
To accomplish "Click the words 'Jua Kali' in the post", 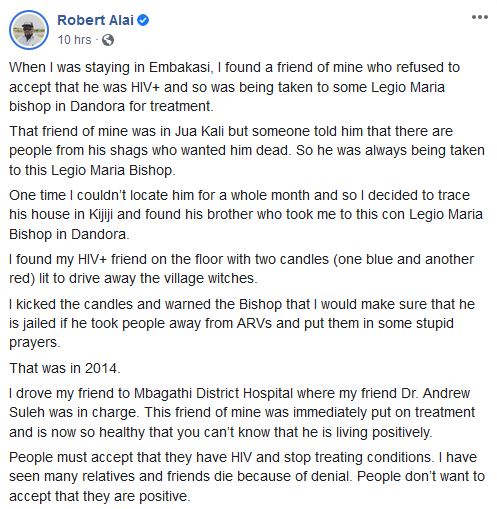I will [199, 131].
